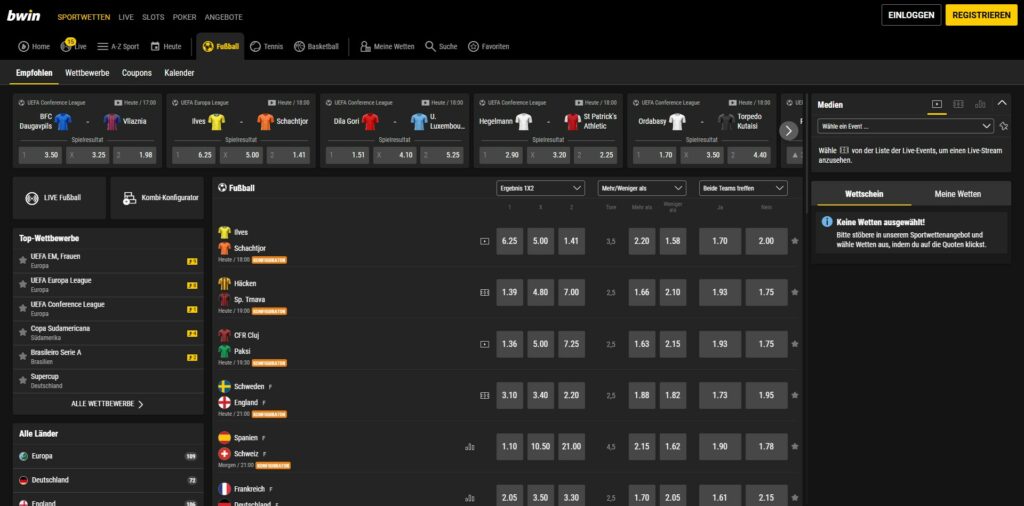
Task: Switch the Medien panel to statistics view
Action: point(980,104)
